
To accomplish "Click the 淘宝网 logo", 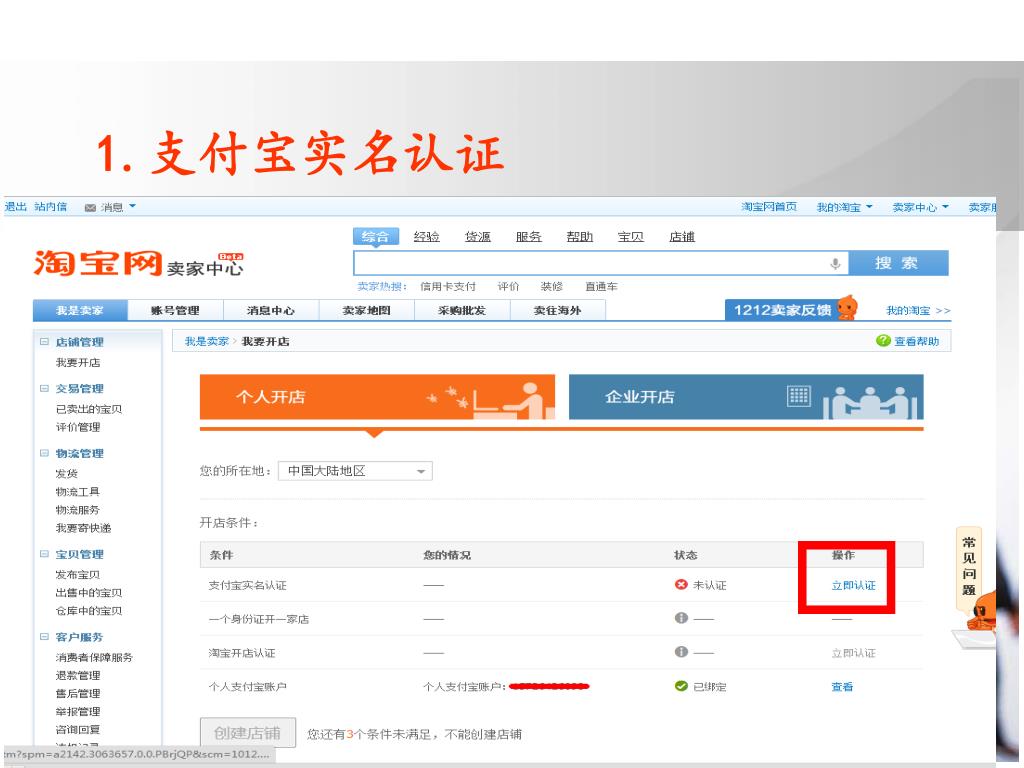I will pyautogui.click(x=98, y=263).
